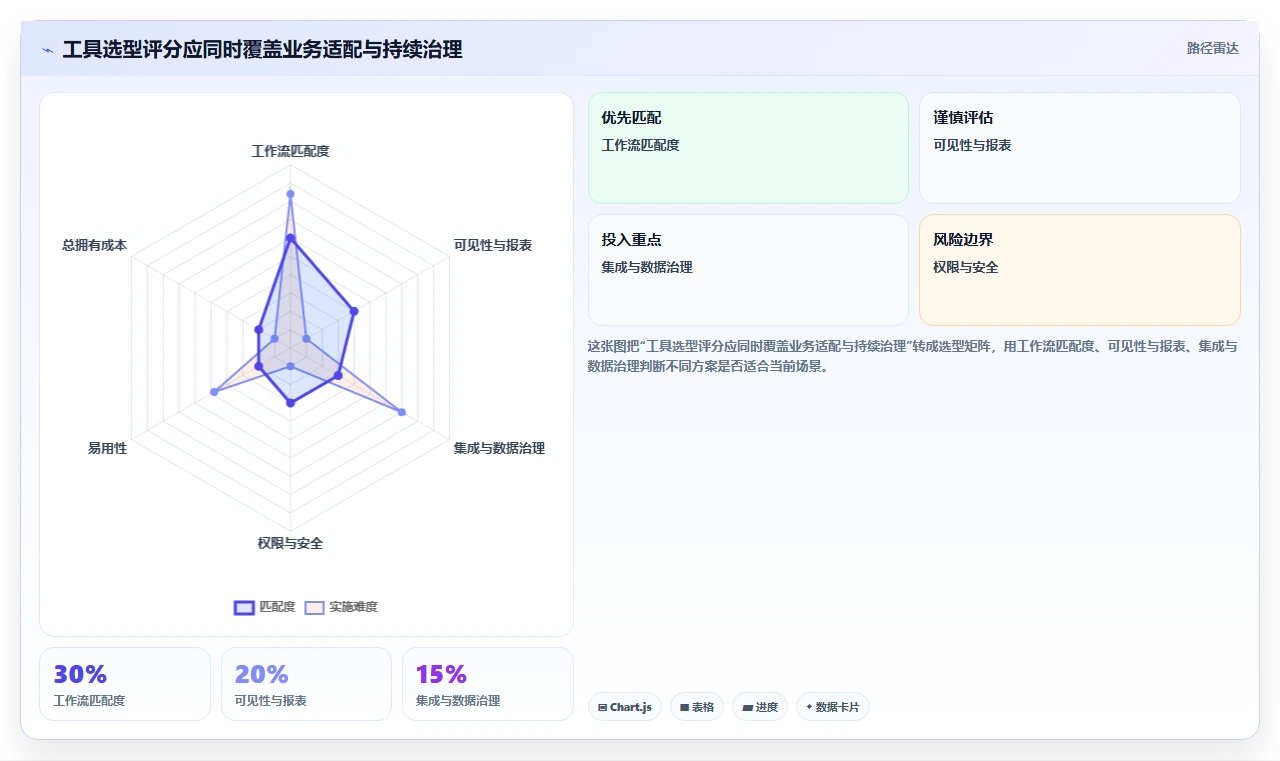Open the 优先匹配 card
This screenshot has width=1280, height=761.
(748, 148)
